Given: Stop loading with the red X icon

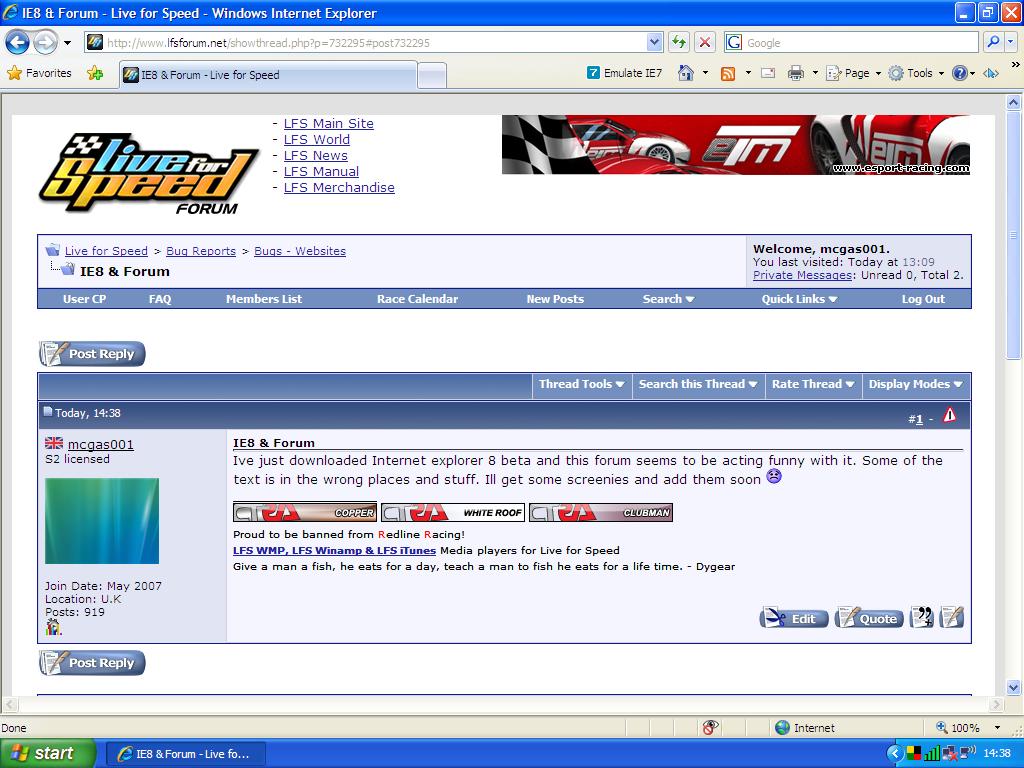Looking at the screenshot, I should (705, 43).
